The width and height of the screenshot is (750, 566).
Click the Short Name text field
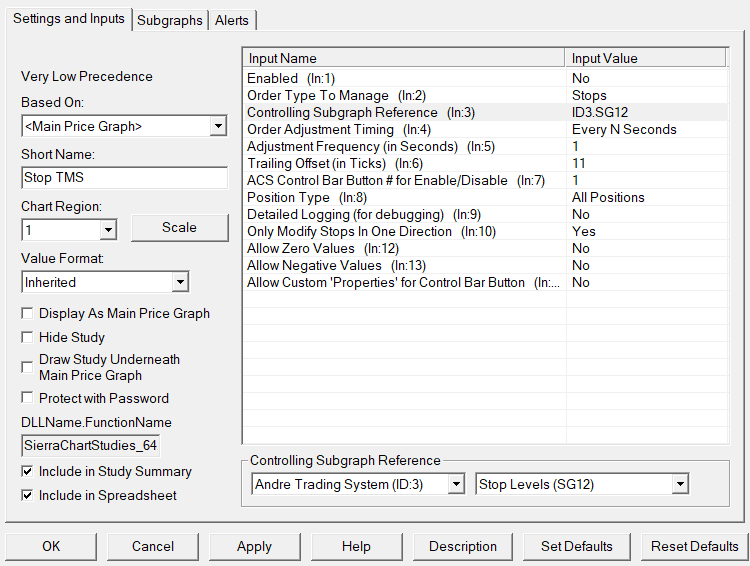[x=125, y=178]
